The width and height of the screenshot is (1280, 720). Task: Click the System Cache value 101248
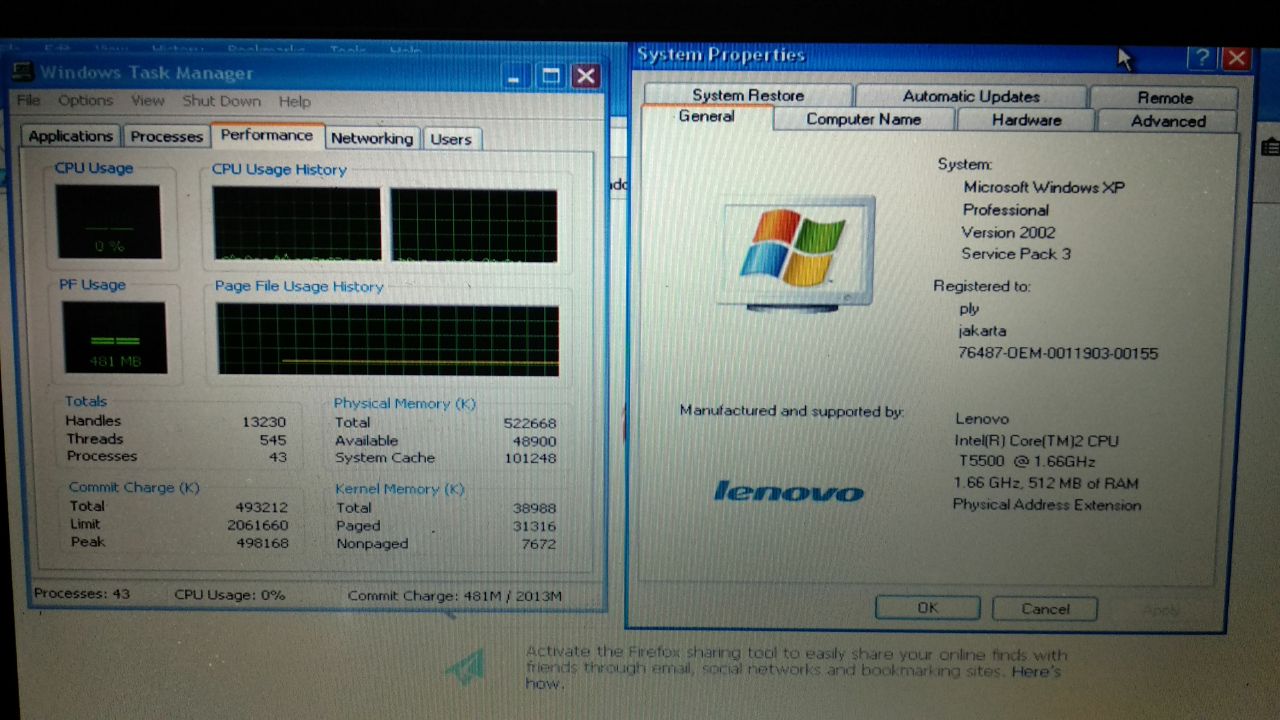pyautogui.click(x=530, y=458)
